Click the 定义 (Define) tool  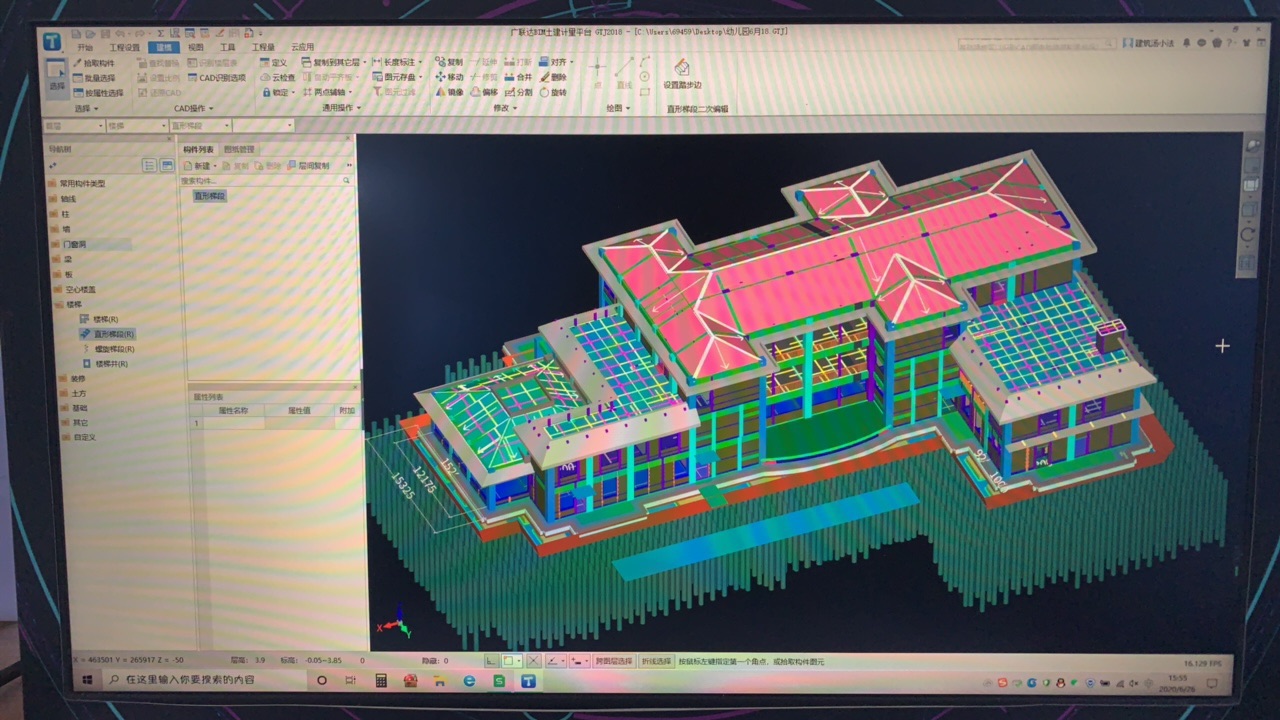pyautogui.click(x=273, y=62)
